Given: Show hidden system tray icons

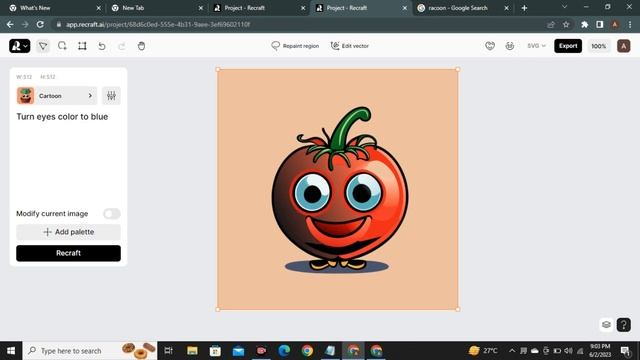Looking at the screenshot, I should coord(512,351).
